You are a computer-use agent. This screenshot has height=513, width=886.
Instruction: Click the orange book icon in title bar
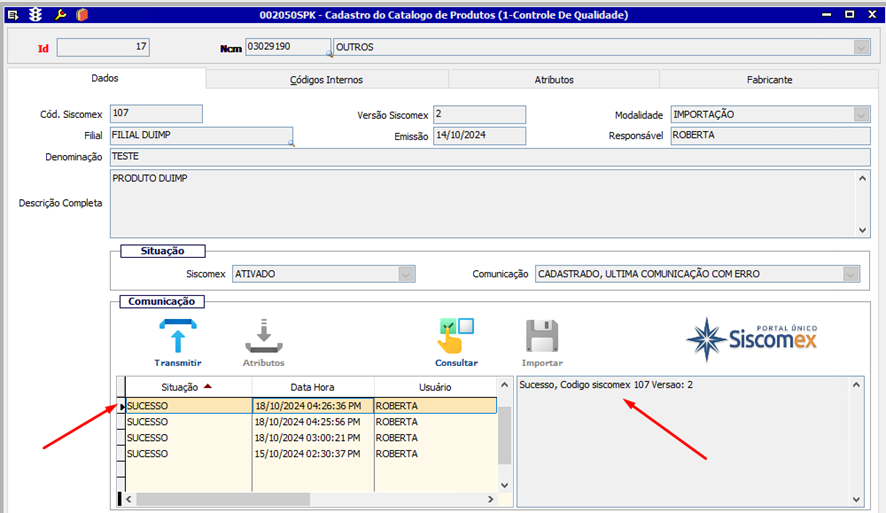pos(82,15)
